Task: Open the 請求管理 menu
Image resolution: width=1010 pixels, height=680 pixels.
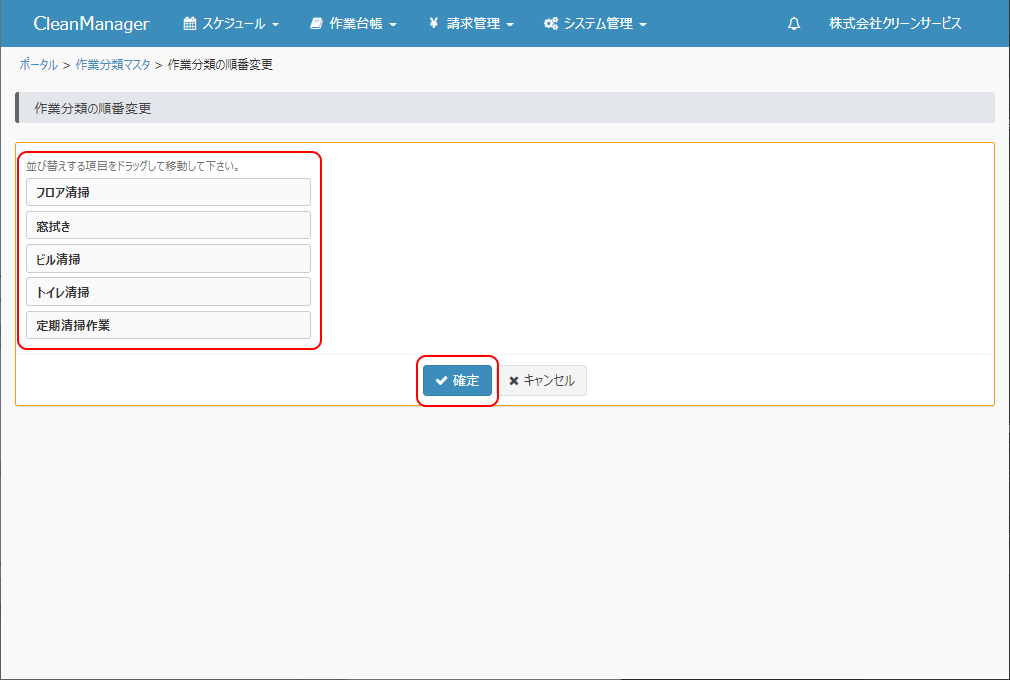Action: pyautogui.click(x=471, y=24)
